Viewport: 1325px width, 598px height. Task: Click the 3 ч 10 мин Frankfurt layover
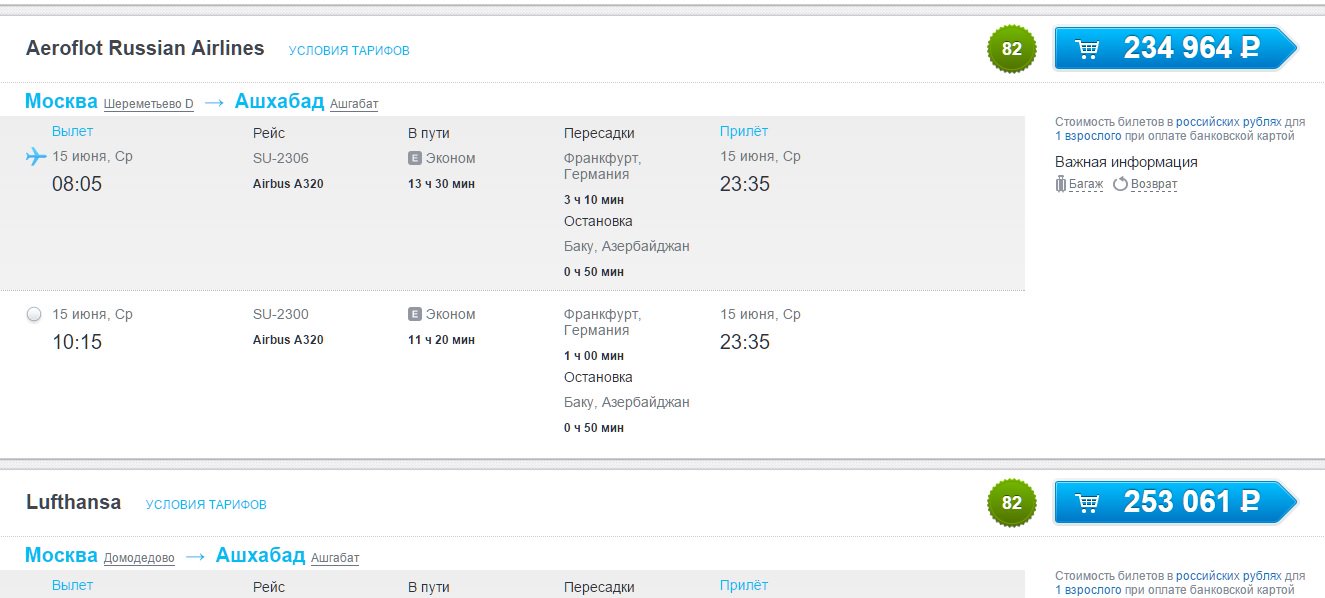(594, 200)
